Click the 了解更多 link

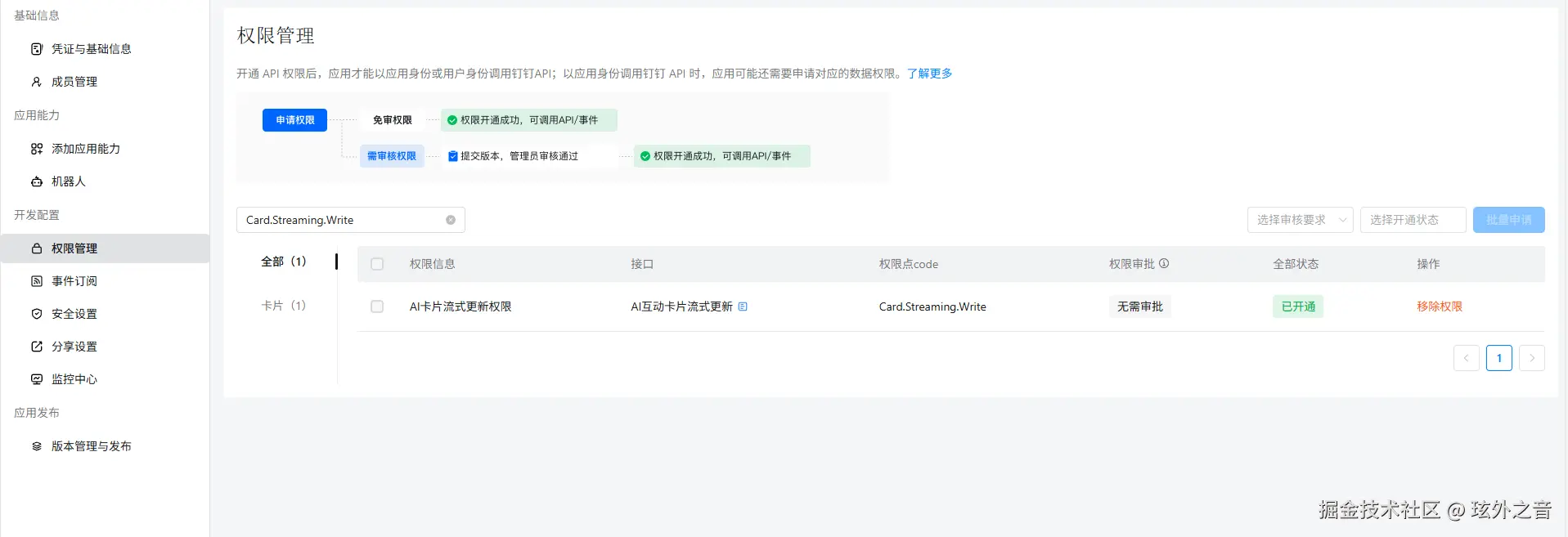click(x=929, y=74)
